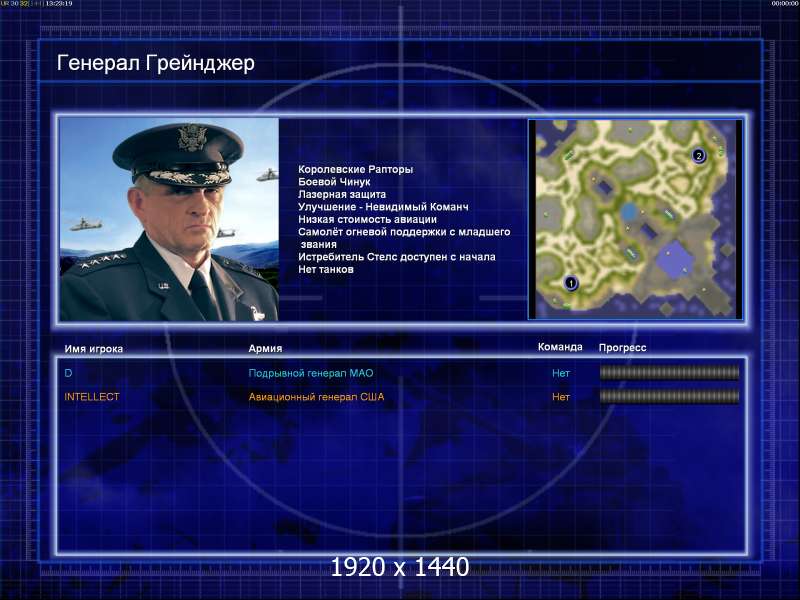800x600 pixels.
Task: Click the timer readout at top-right corner
Action: click(785, 3)
